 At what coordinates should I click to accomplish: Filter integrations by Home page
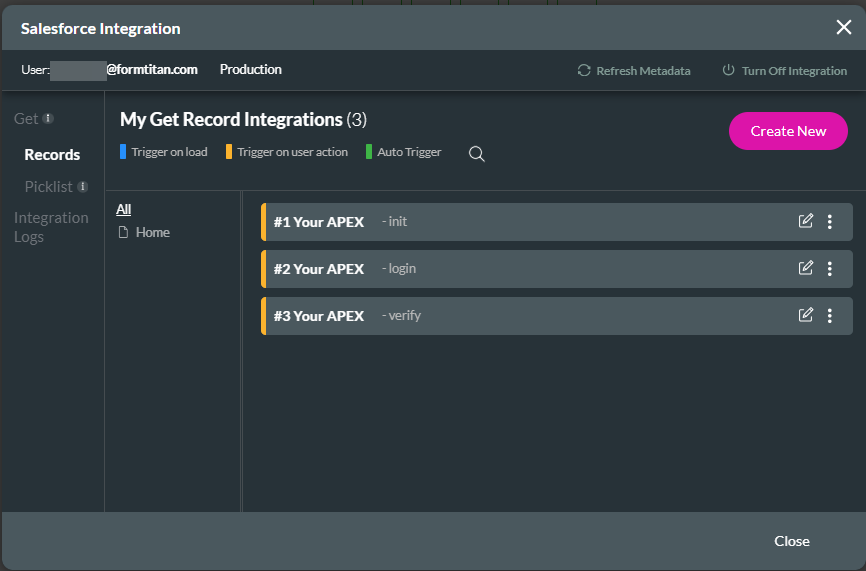152,232
